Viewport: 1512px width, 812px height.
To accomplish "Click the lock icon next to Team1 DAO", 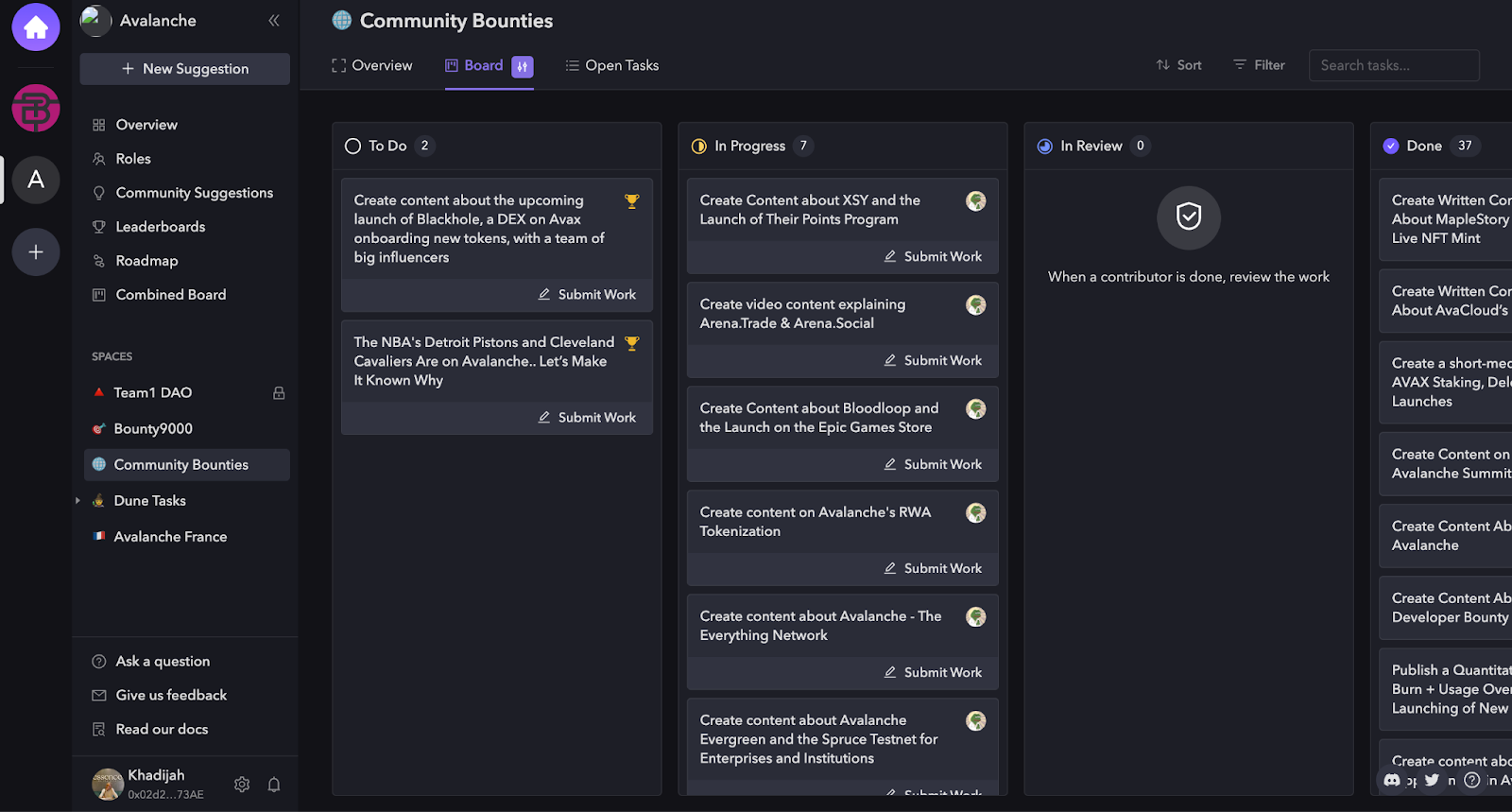I will 279,392.
